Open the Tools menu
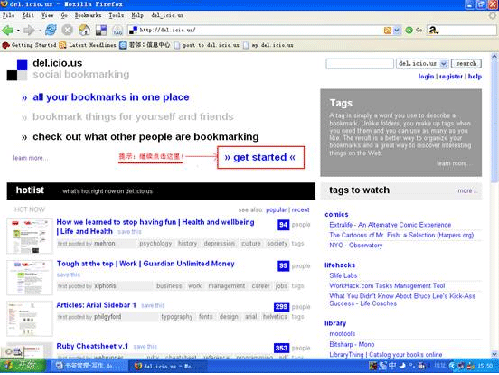Image resolution: width=499 pixels, height=375 pixels. (116, 15)
